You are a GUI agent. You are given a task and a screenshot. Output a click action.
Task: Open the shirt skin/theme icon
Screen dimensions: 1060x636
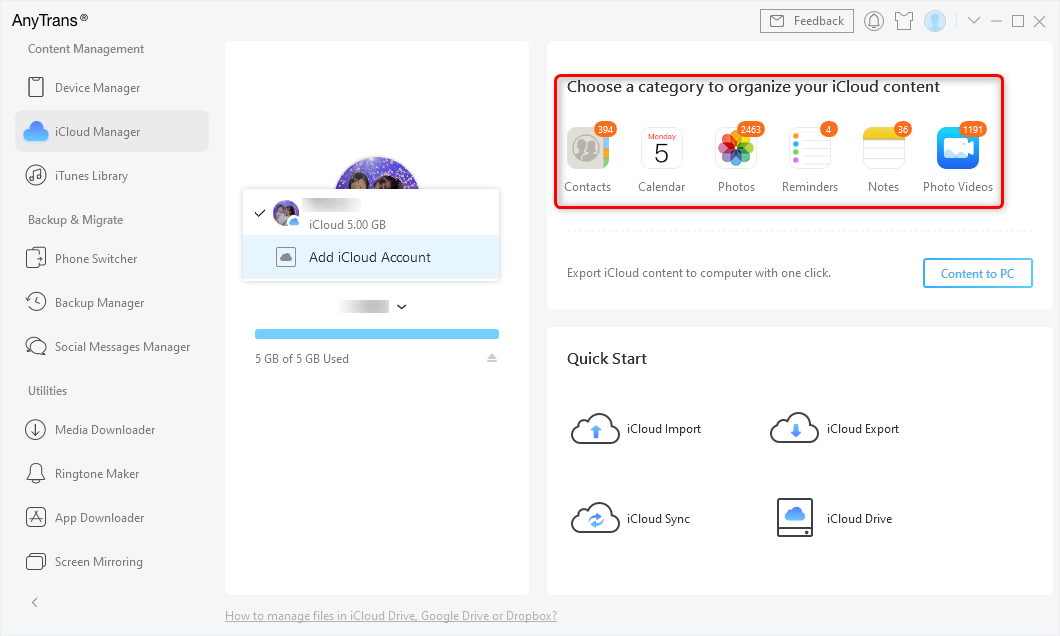pos(904,21)
